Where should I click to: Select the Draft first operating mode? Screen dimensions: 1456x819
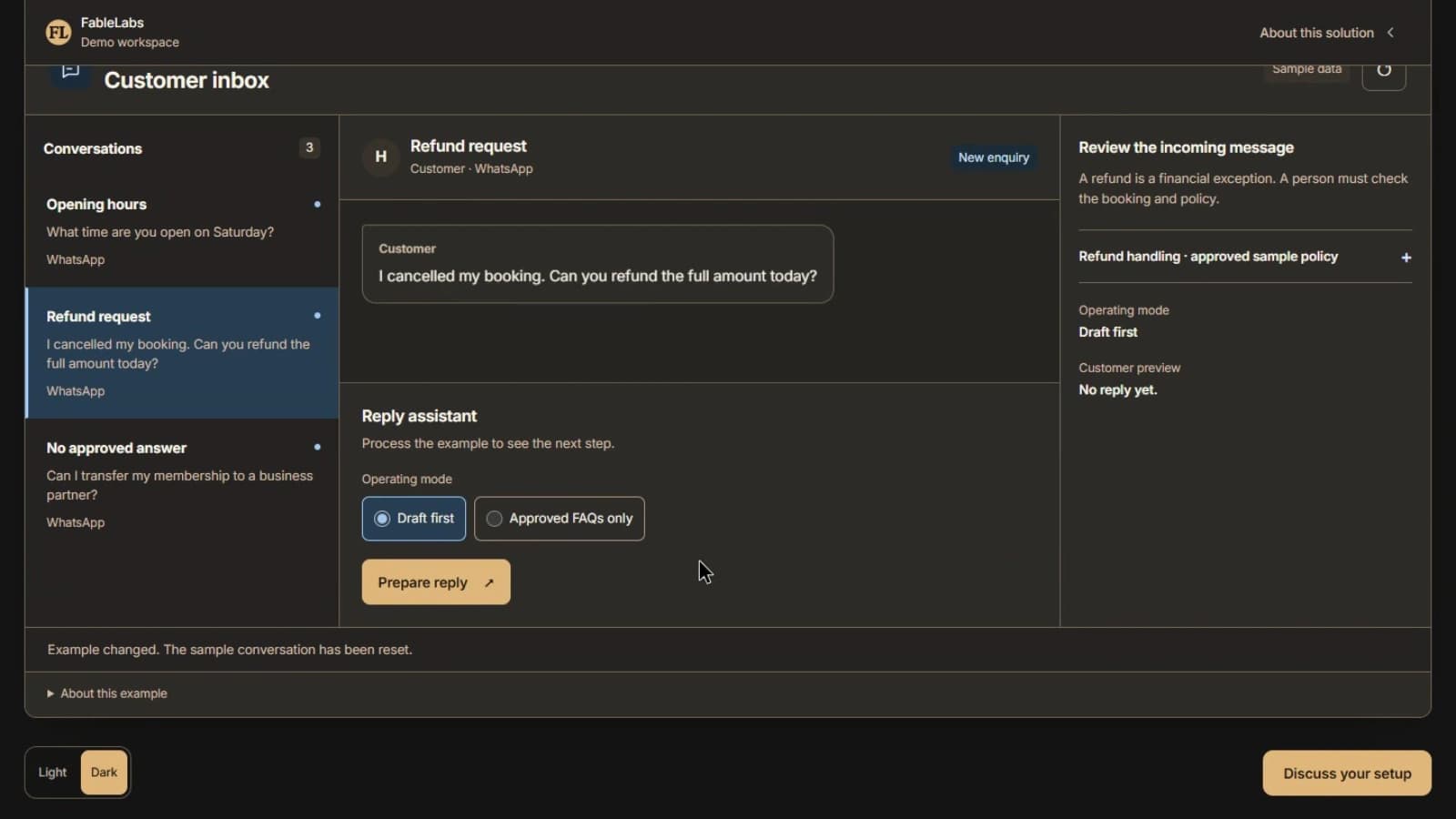414,519
